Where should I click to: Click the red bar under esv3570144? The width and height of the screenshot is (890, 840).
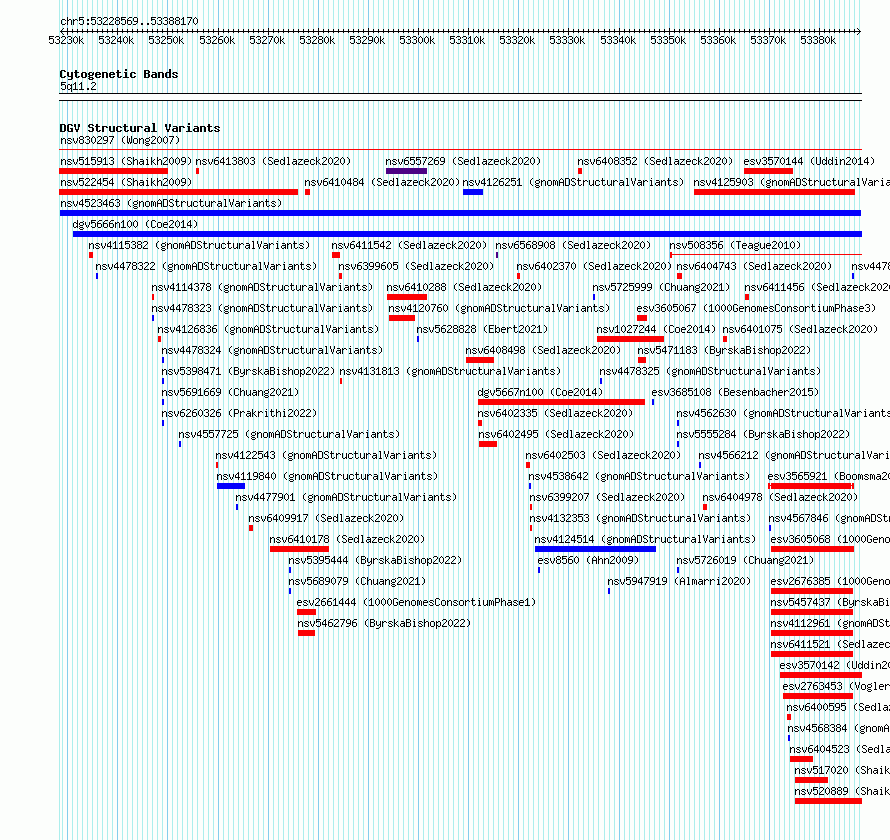coord(769,171)
